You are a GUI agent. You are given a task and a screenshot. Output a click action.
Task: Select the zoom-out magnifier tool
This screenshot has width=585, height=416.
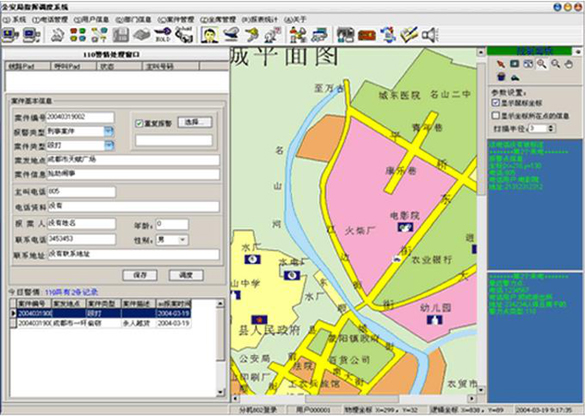click(x=556, y=64)
